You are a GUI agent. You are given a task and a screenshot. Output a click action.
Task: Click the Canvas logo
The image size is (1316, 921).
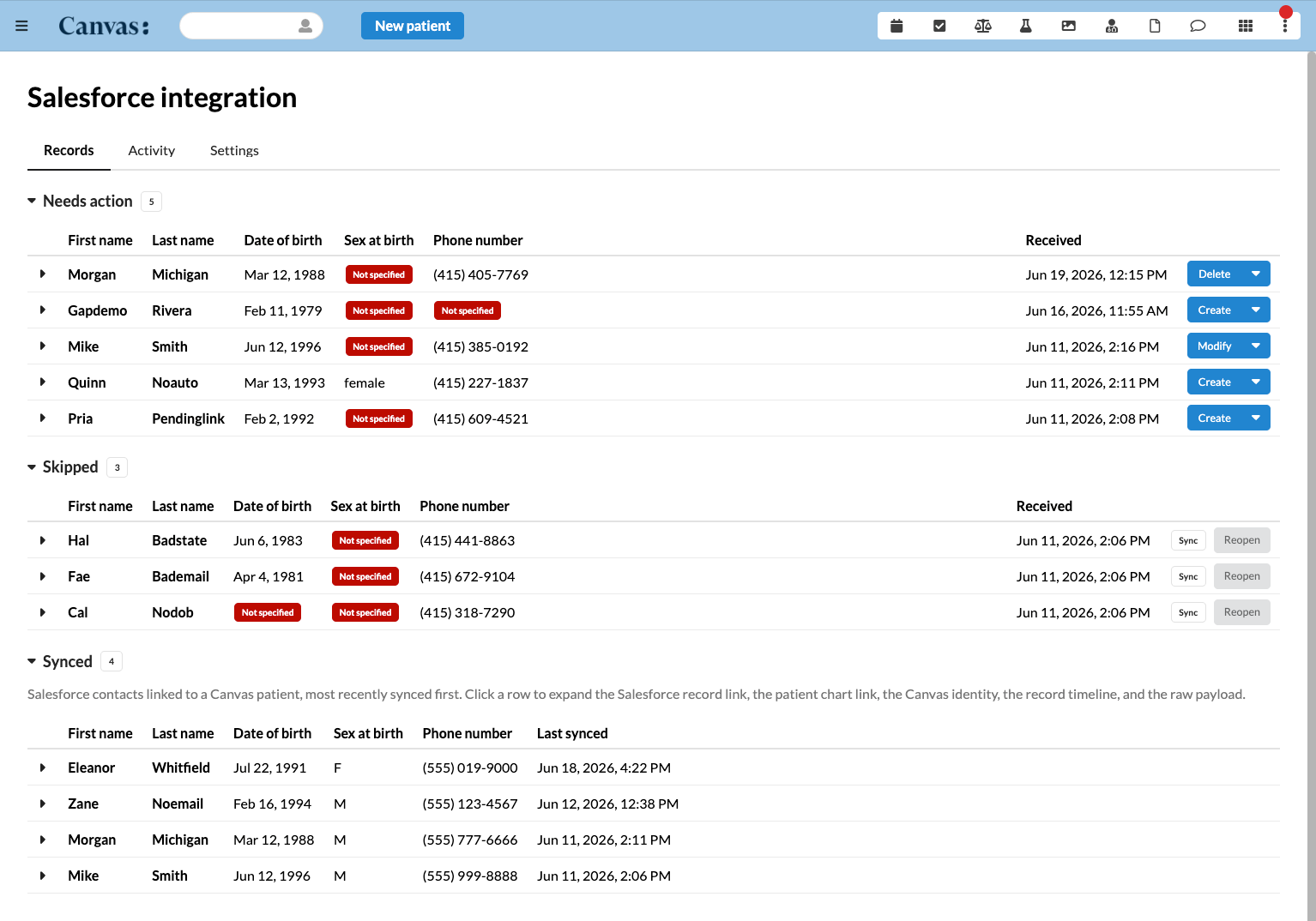click(x=104, y=26)
